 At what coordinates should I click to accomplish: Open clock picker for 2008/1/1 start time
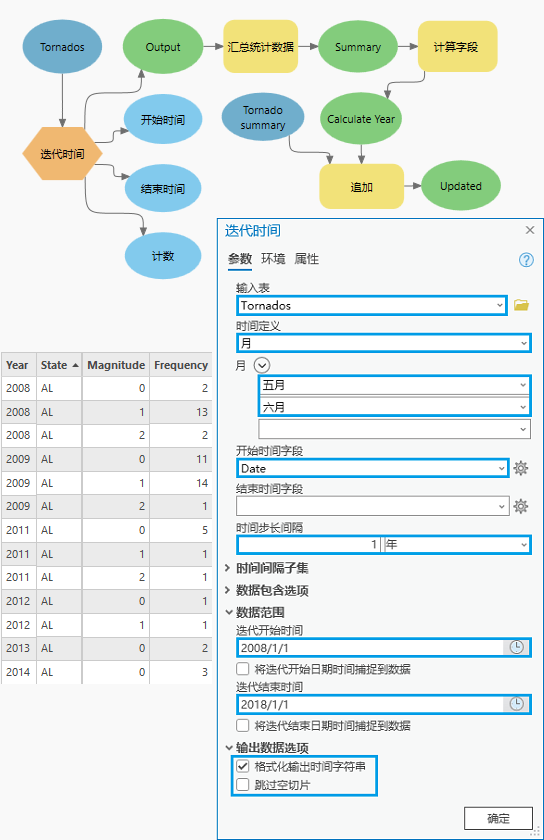[x=516, y=647]
